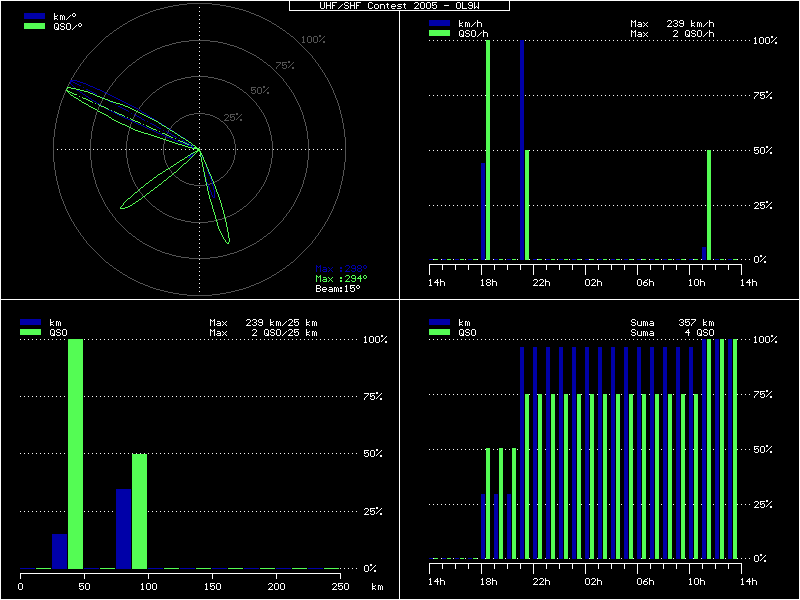This screenshot has height=600, width=800.
Task: Click the "UHF/SHF Contest 2005 - OL9W" title
Action: [x=399, y=6]
